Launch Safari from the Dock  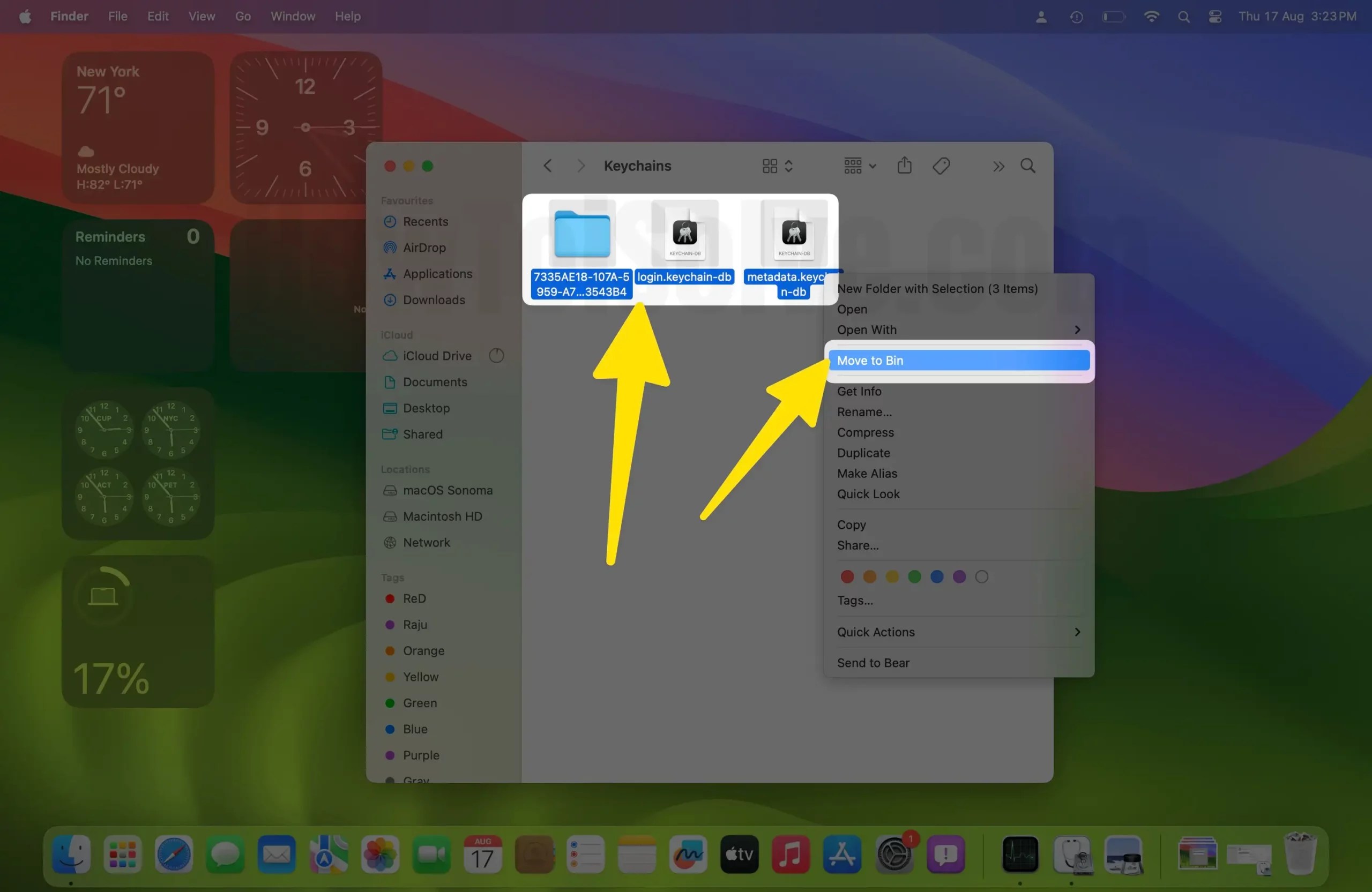pos(174,855)
